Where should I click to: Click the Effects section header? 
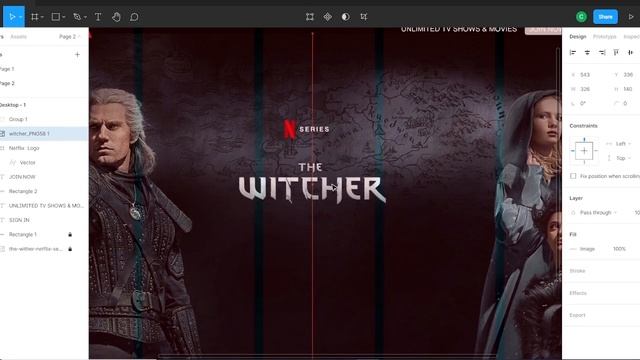578,293
